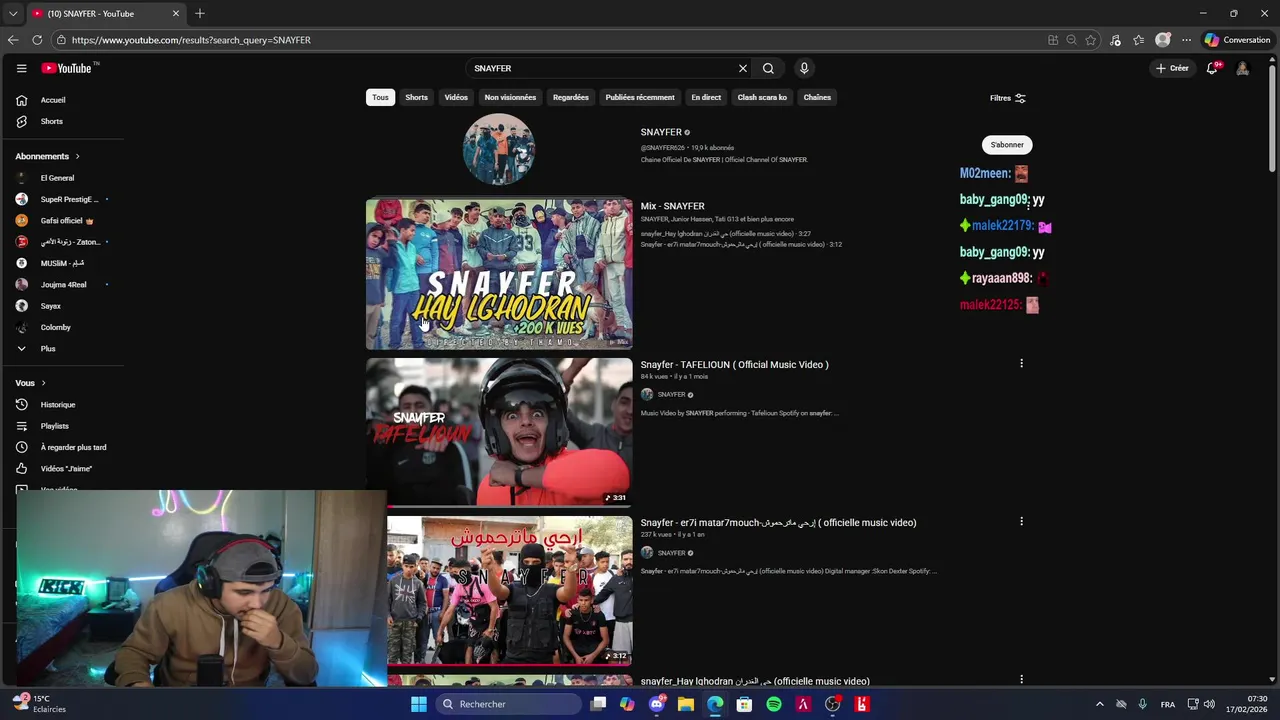The image size is (1280, 720).
Task: Submit search with the magnifier button
Action: 768,68
